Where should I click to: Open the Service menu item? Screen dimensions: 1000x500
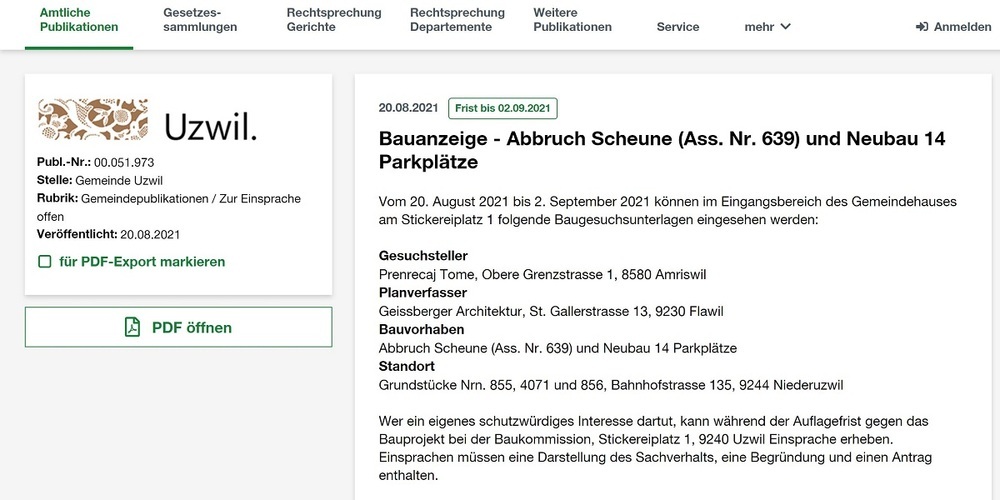678,27
